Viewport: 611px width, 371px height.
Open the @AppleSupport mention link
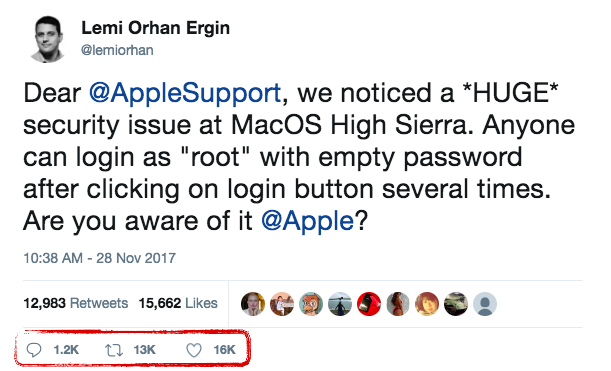185,94
